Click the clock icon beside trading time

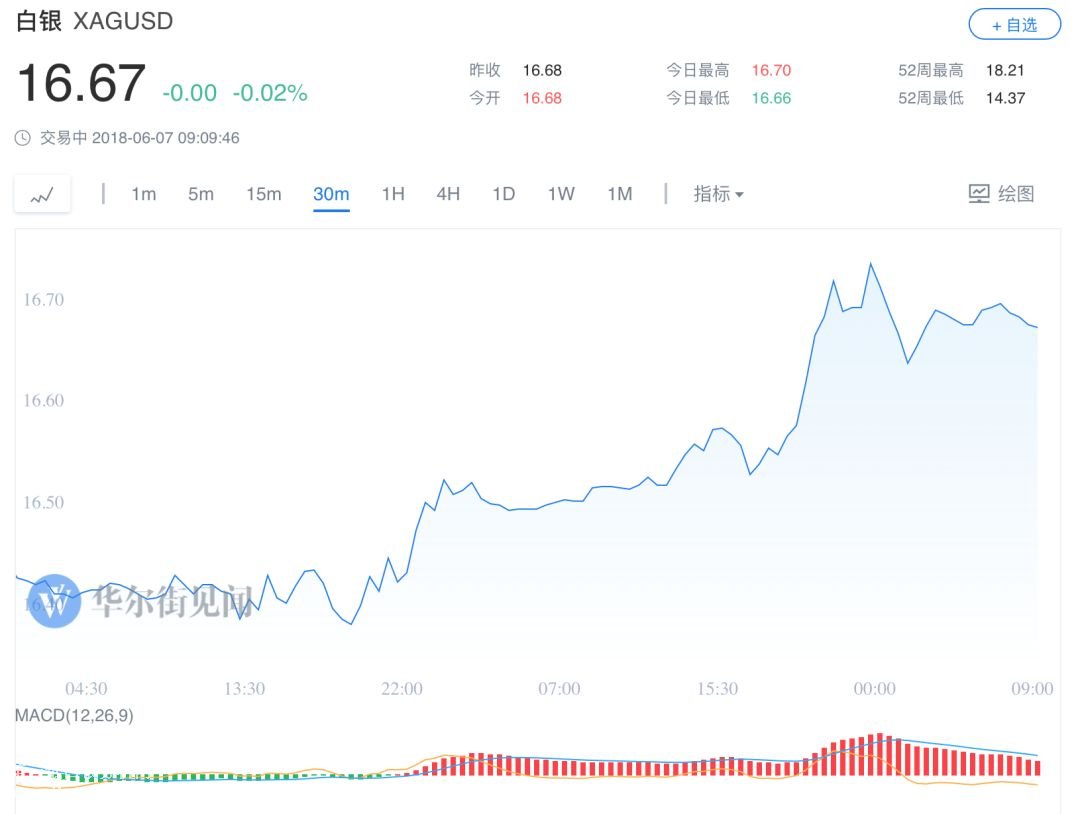point(23,138)
